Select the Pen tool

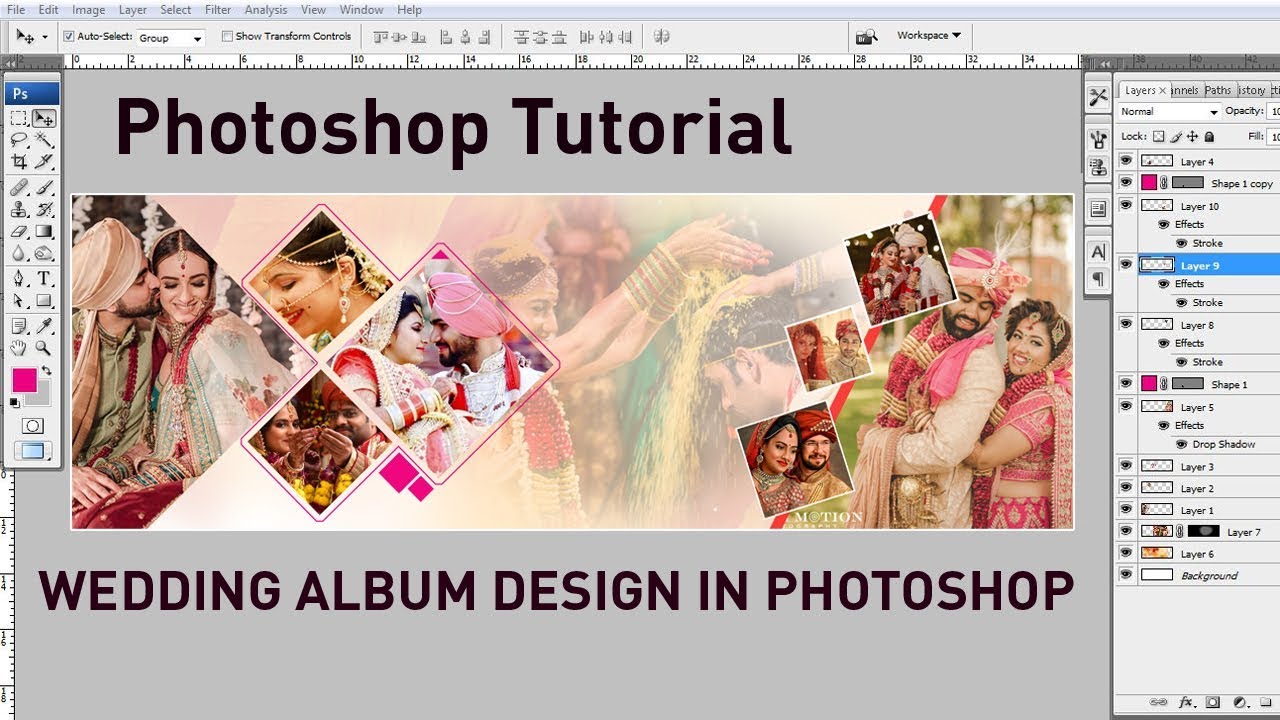pyautogui.click(x=19, y=278)
